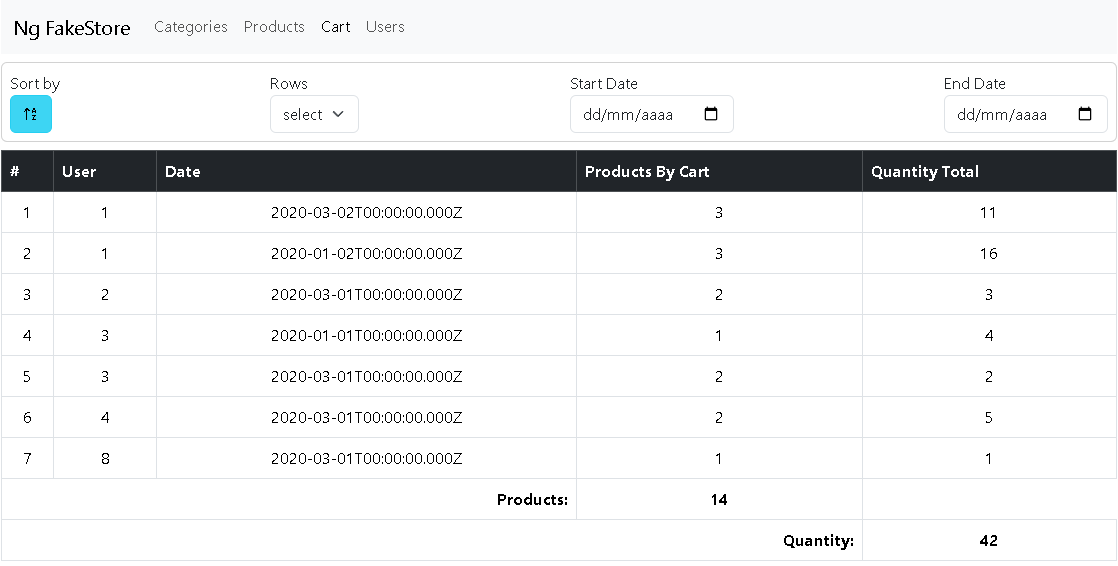The width and height of the screenshot is (1118, 566).
Task: Open Start Date calendar picker icon
Action: 711,114
